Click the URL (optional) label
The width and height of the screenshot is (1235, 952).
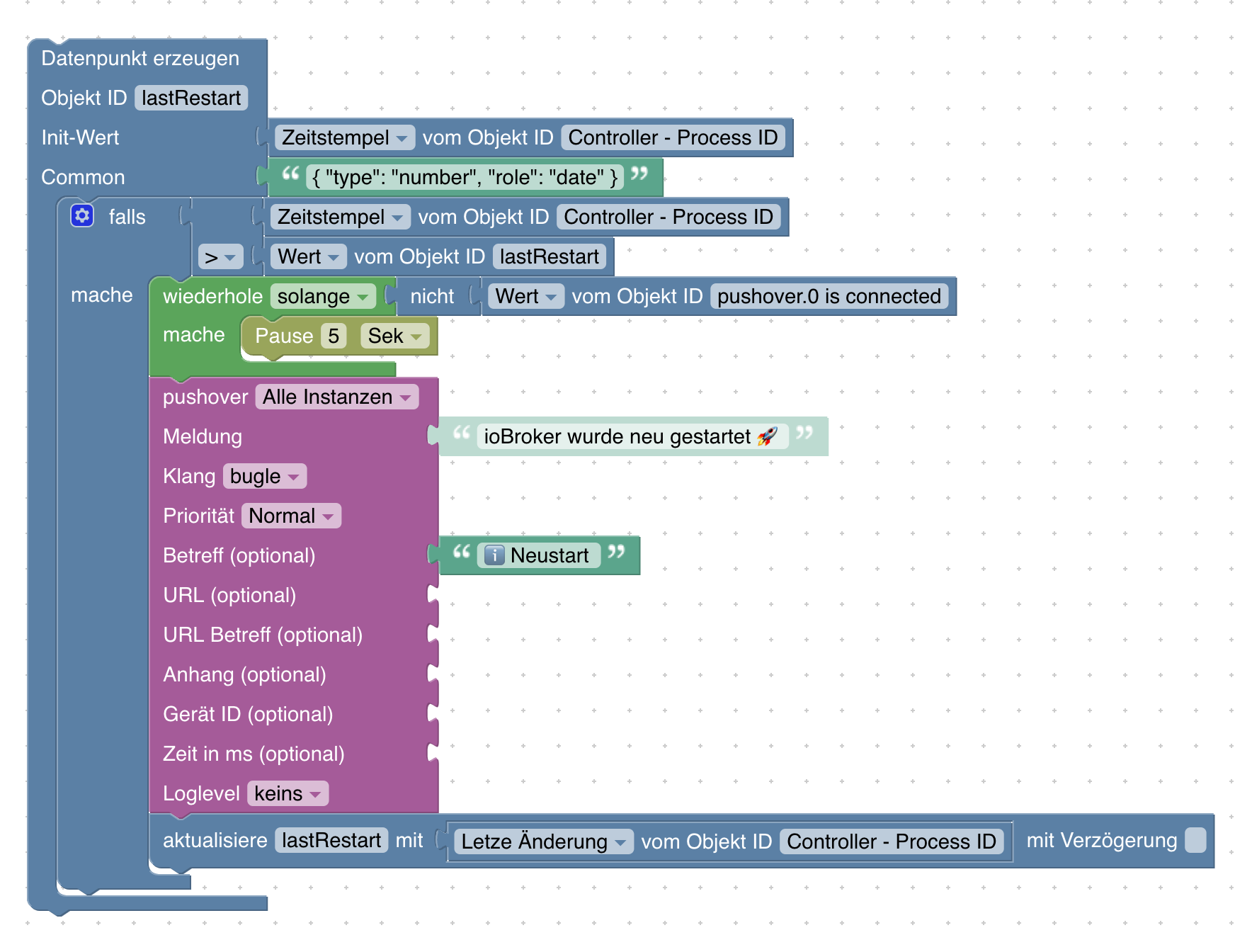229,595
